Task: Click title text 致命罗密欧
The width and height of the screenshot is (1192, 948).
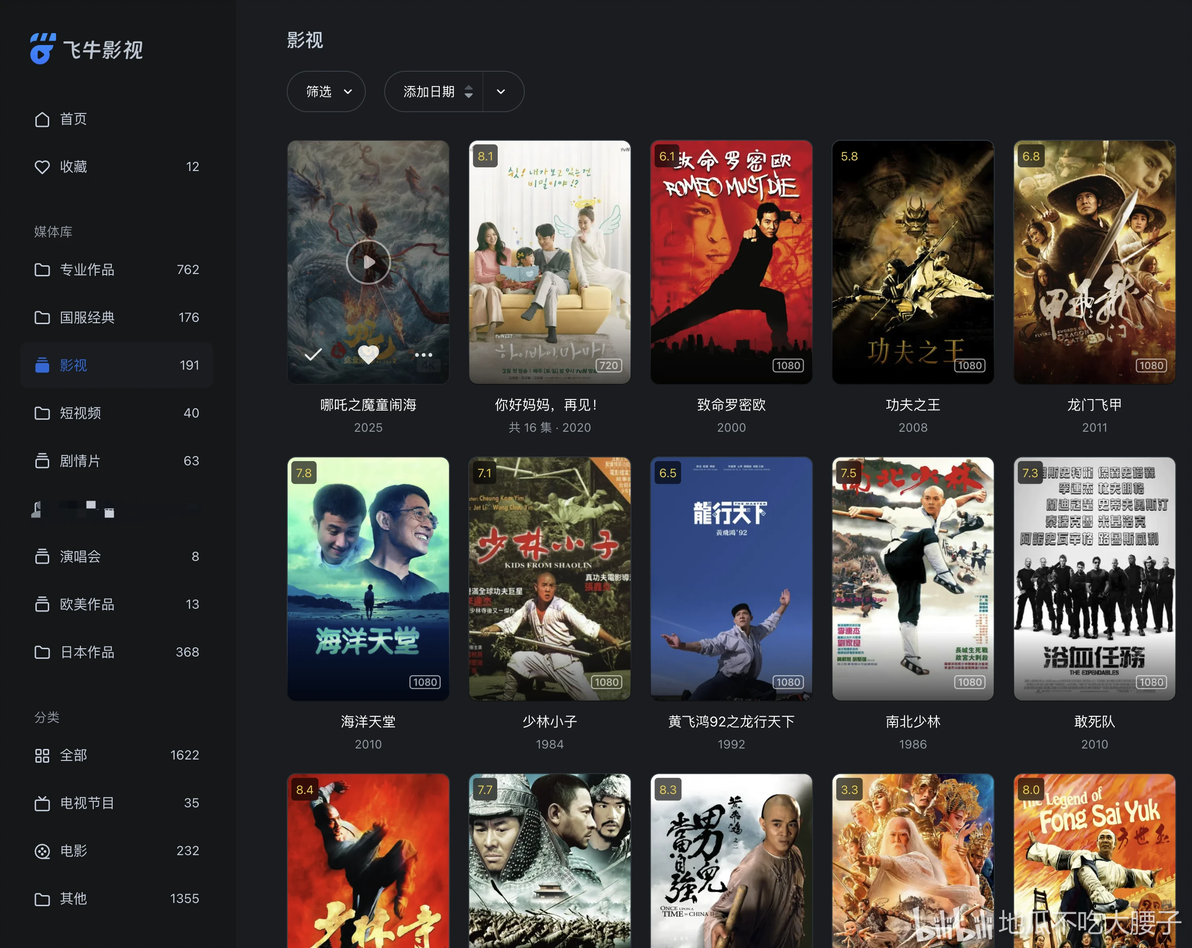Action: pos(731,405)
